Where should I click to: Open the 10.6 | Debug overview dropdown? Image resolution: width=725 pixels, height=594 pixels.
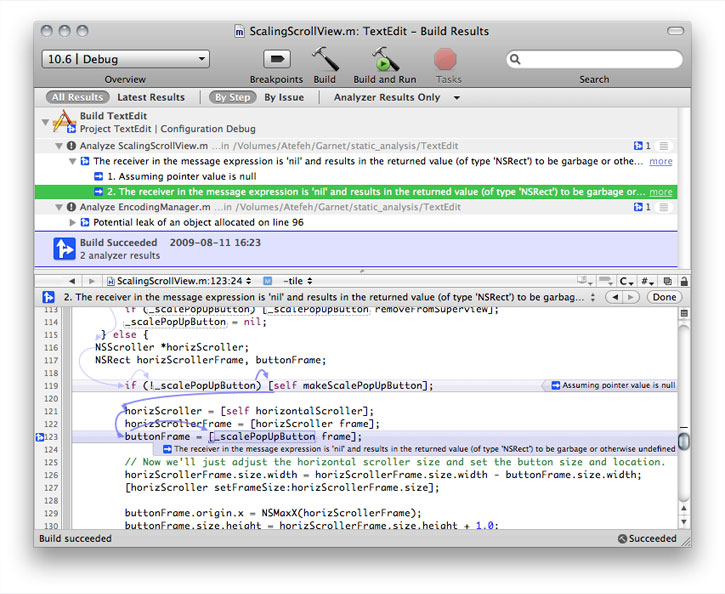[x=125, y=59]
